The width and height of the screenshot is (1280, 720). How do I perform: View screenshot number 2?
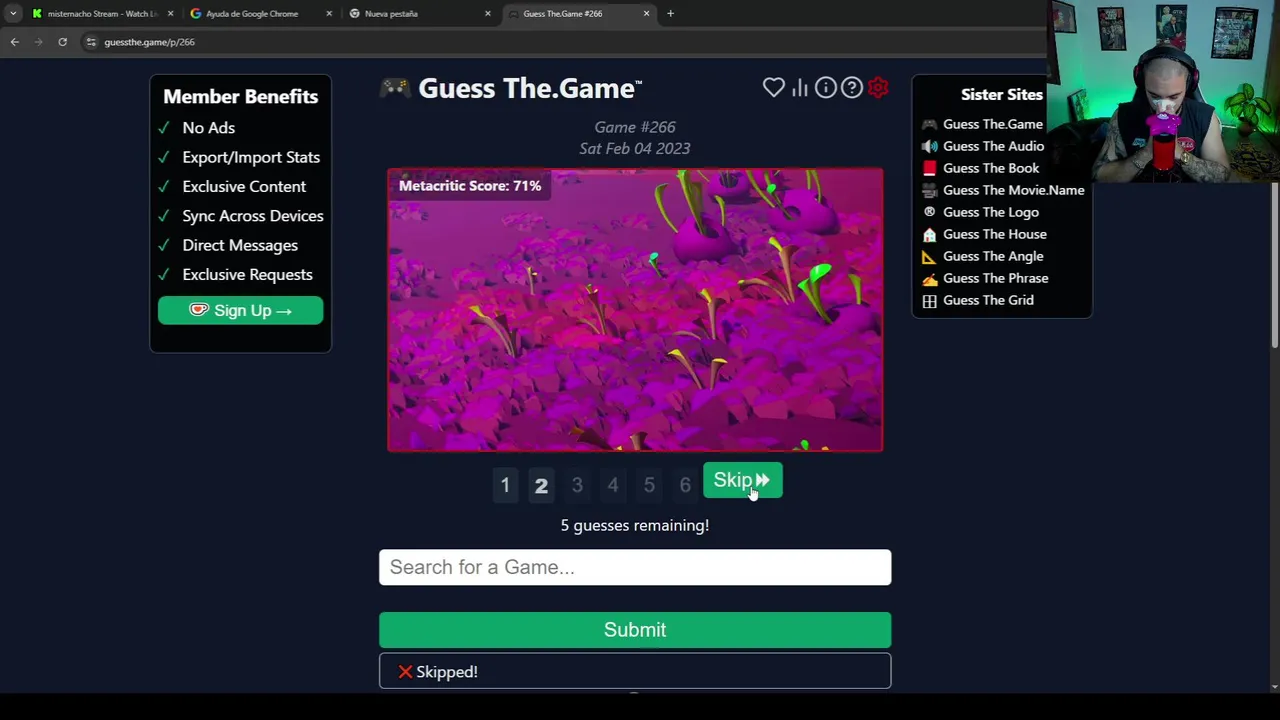(x=541, y=485)
